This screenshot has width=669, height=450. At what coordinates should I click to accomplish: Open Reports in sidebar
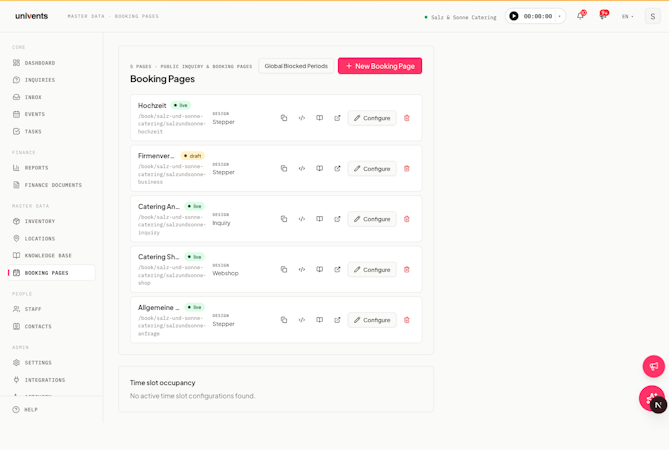tap(51, 168)
